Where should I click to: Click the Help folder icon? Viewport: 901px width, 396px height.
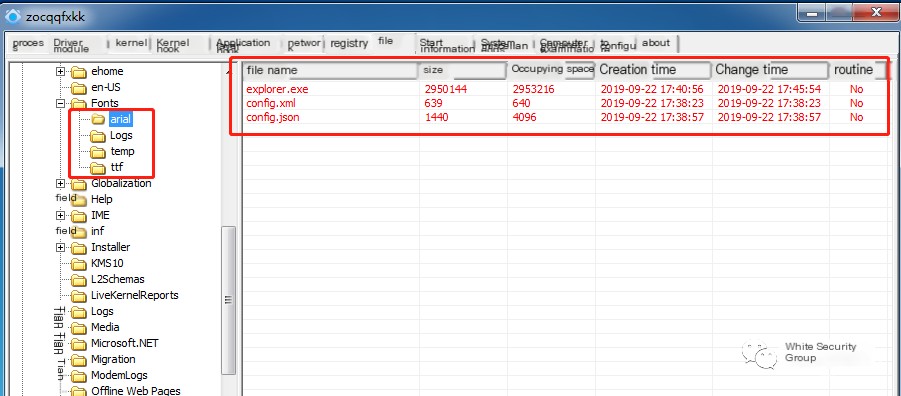(x=78, y=199)
